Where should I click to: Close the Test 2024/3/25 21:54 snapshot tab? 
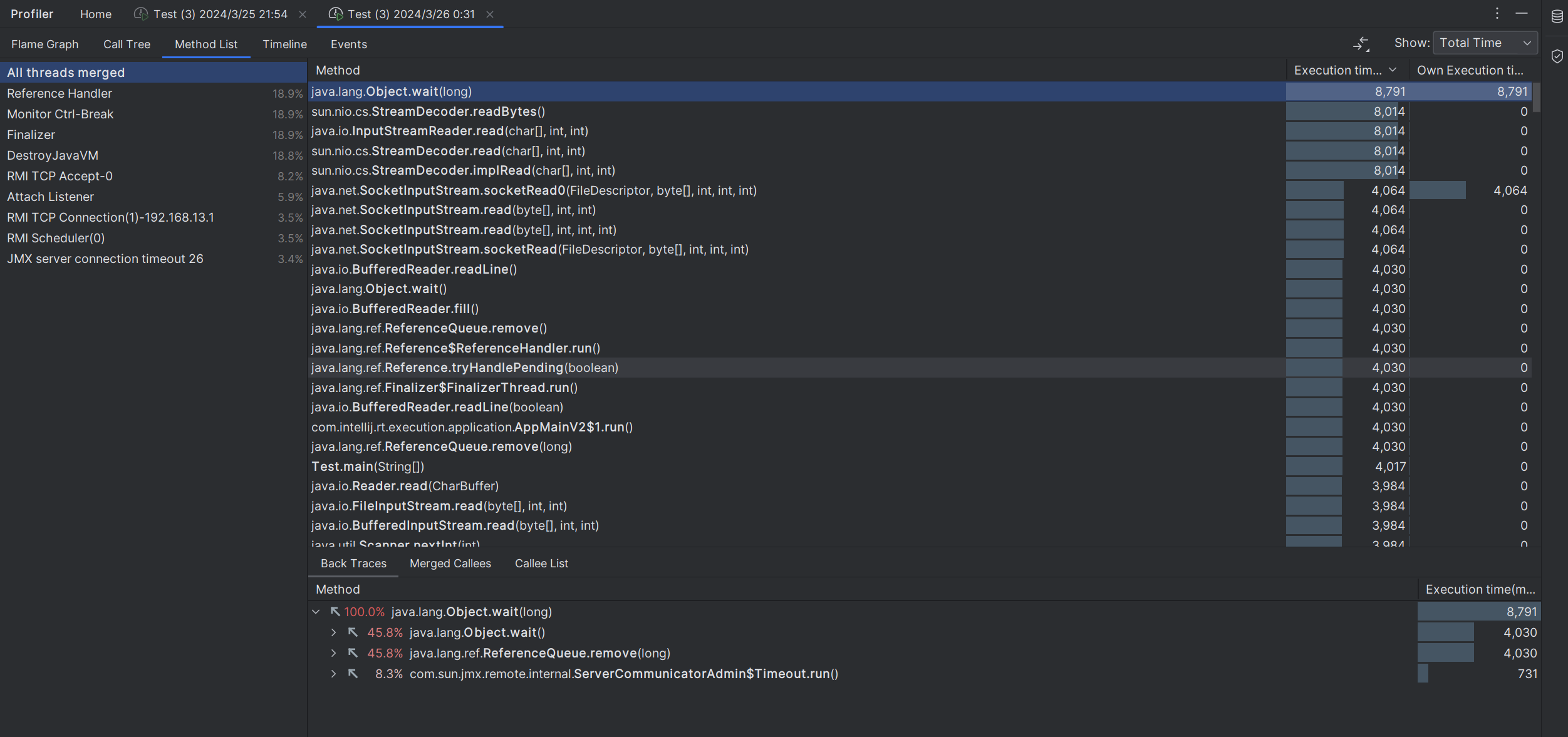click(x=303, y=14)
